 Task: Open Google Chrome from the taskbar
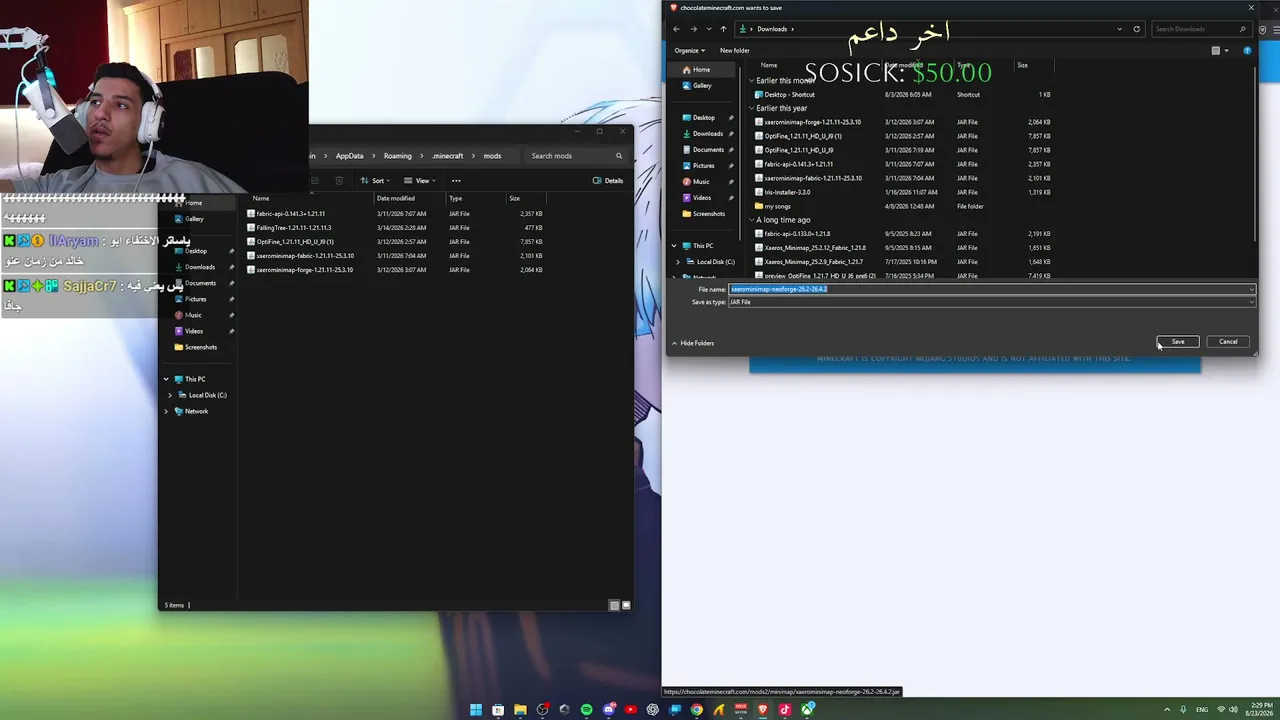coord(696,710)
